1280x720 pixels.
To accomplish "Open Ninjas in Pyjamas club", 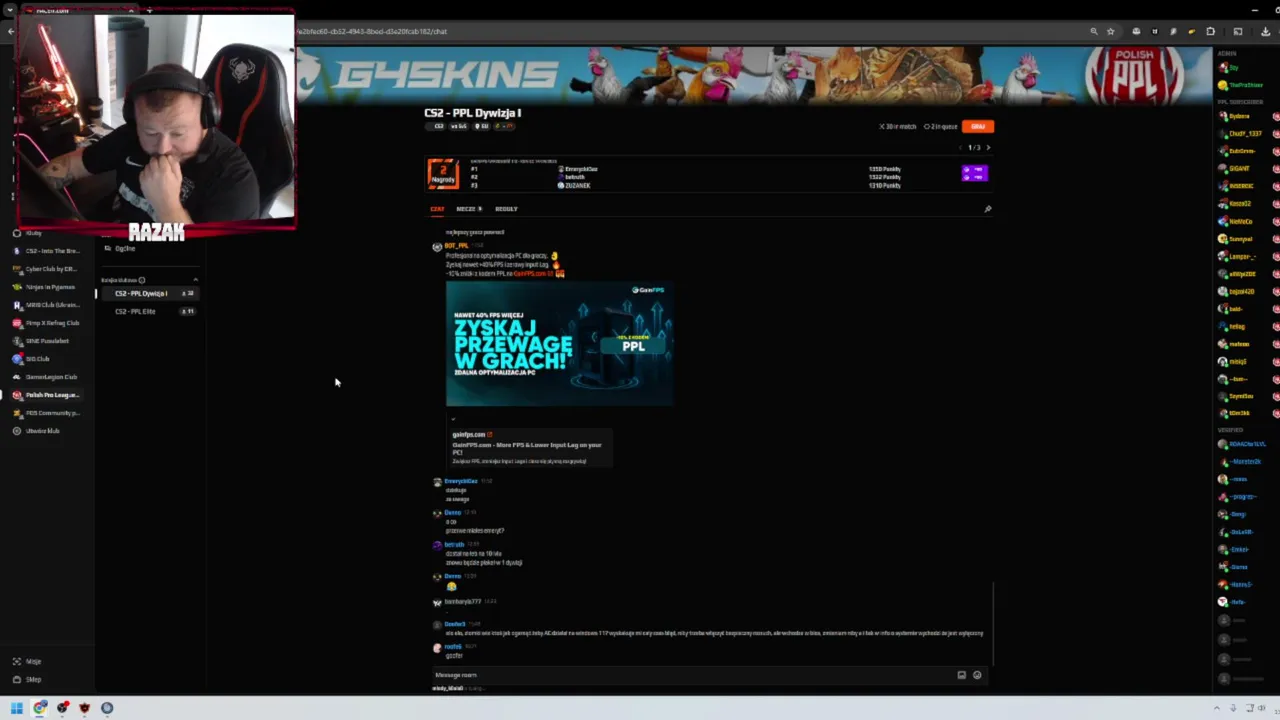I will tap(48, 287).
